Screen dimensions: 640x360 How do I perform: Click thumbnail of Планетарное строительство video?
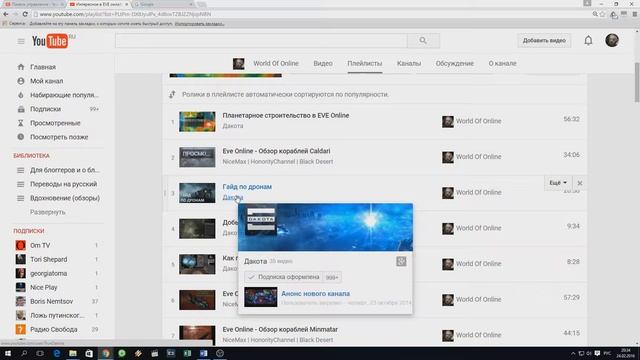pyautogui.click(x=197, y=122)
